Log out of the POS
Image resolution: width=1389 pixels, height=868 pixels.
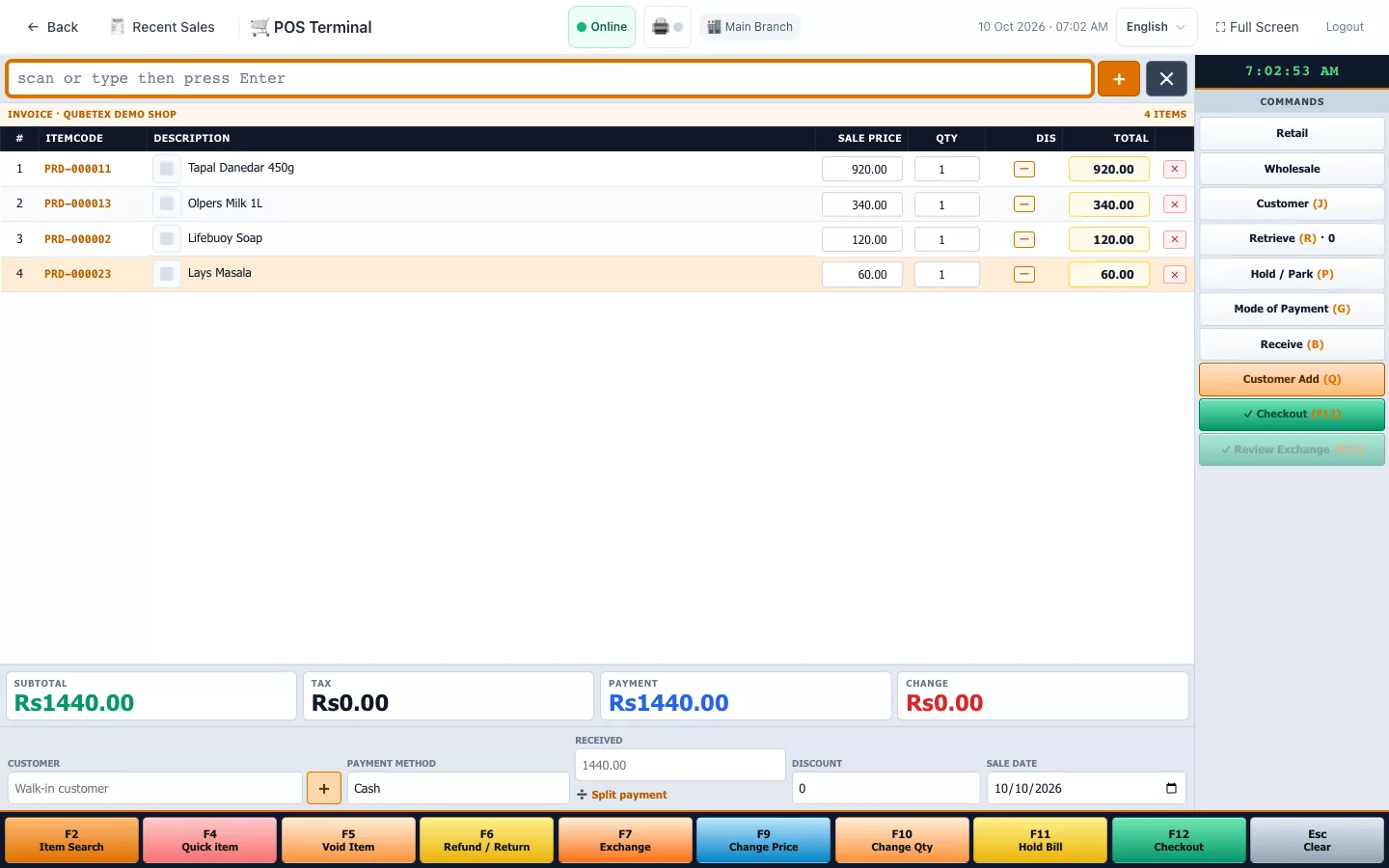pos(1345,27)
